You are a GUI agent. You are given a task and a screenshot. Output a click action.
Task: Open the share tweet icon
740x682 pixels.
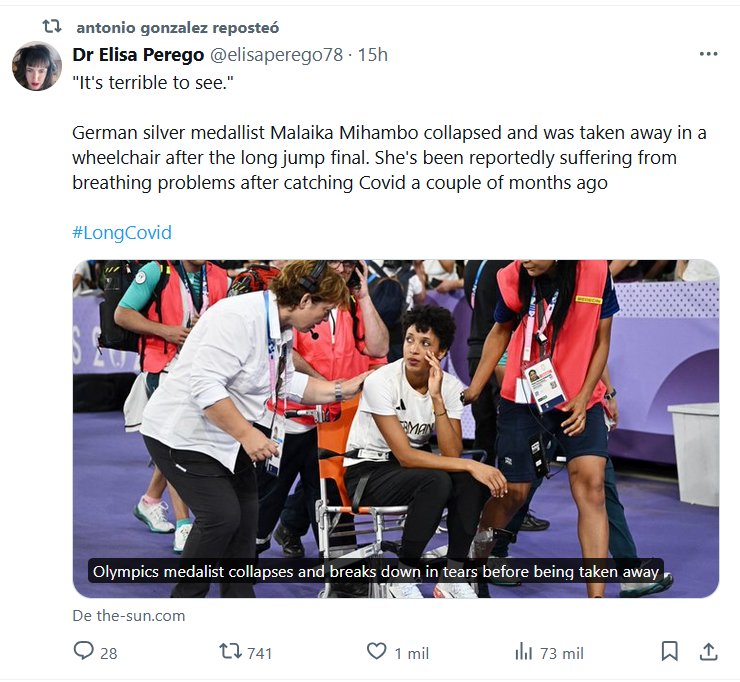(x=708, y=652)
